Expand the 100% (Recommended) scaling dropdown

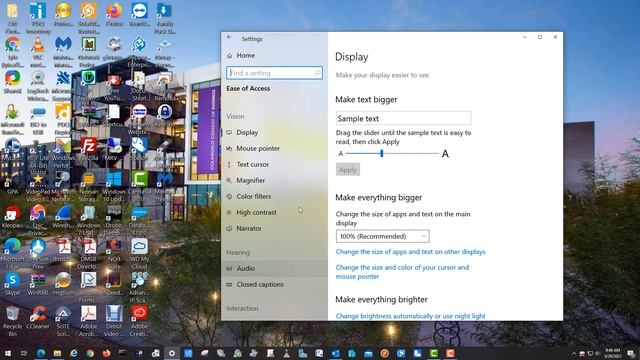point(382,236)
